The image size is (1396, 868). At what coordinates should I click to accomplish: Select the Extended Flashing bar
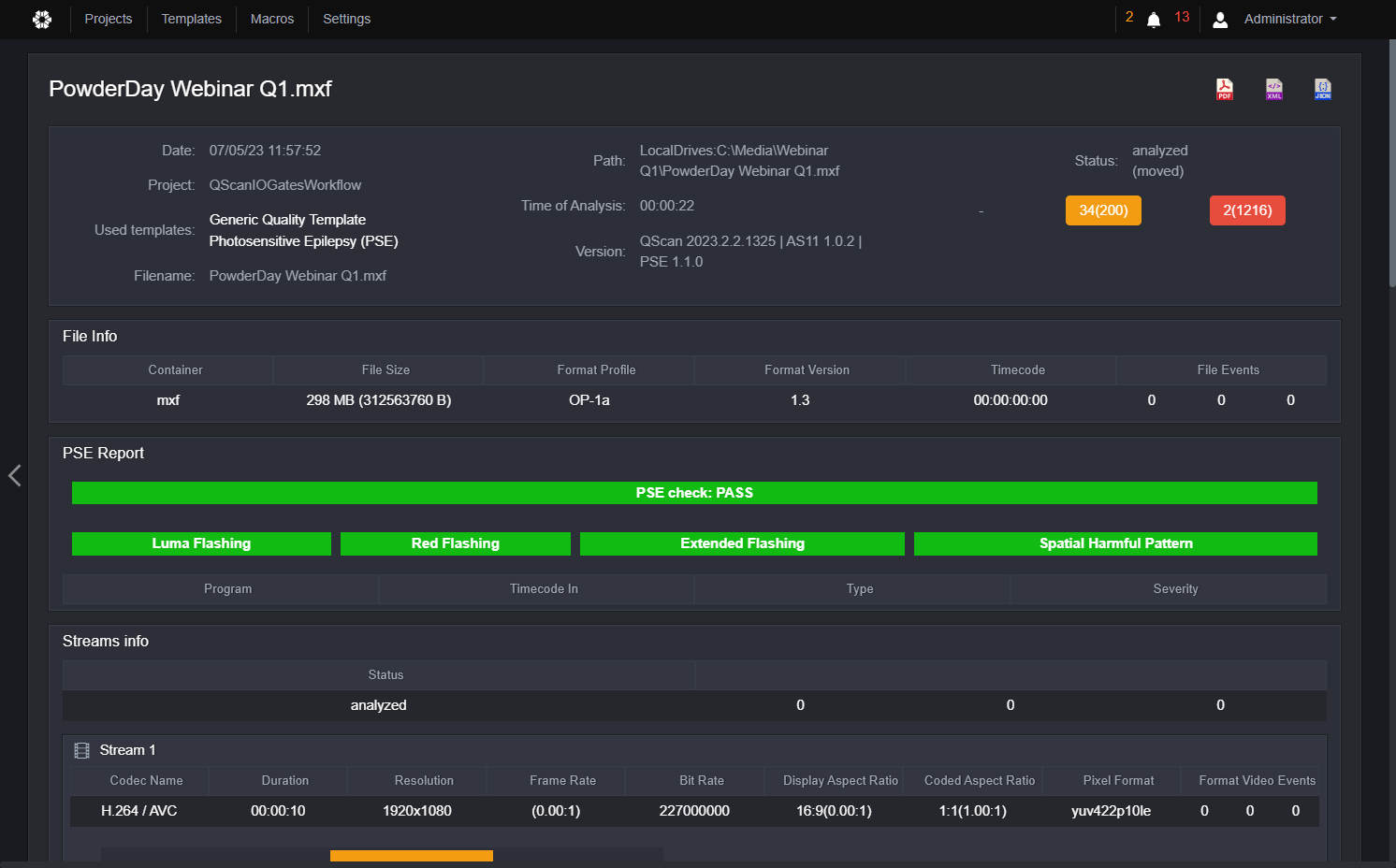(x=742, y=543)
